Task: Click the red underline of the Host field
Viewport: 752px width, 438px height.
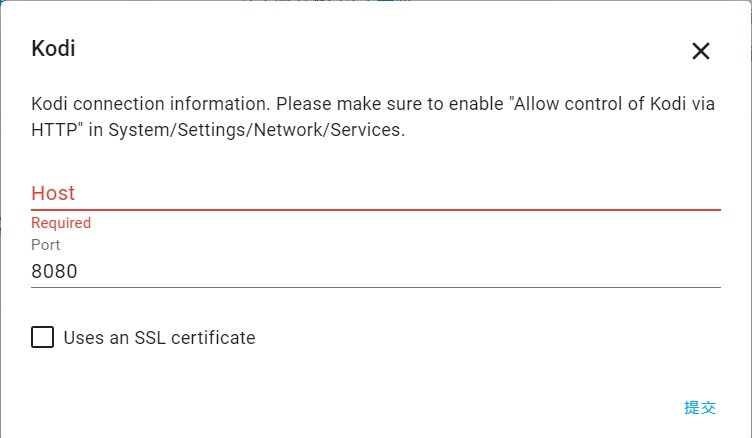Action: (x=375, y=210)
